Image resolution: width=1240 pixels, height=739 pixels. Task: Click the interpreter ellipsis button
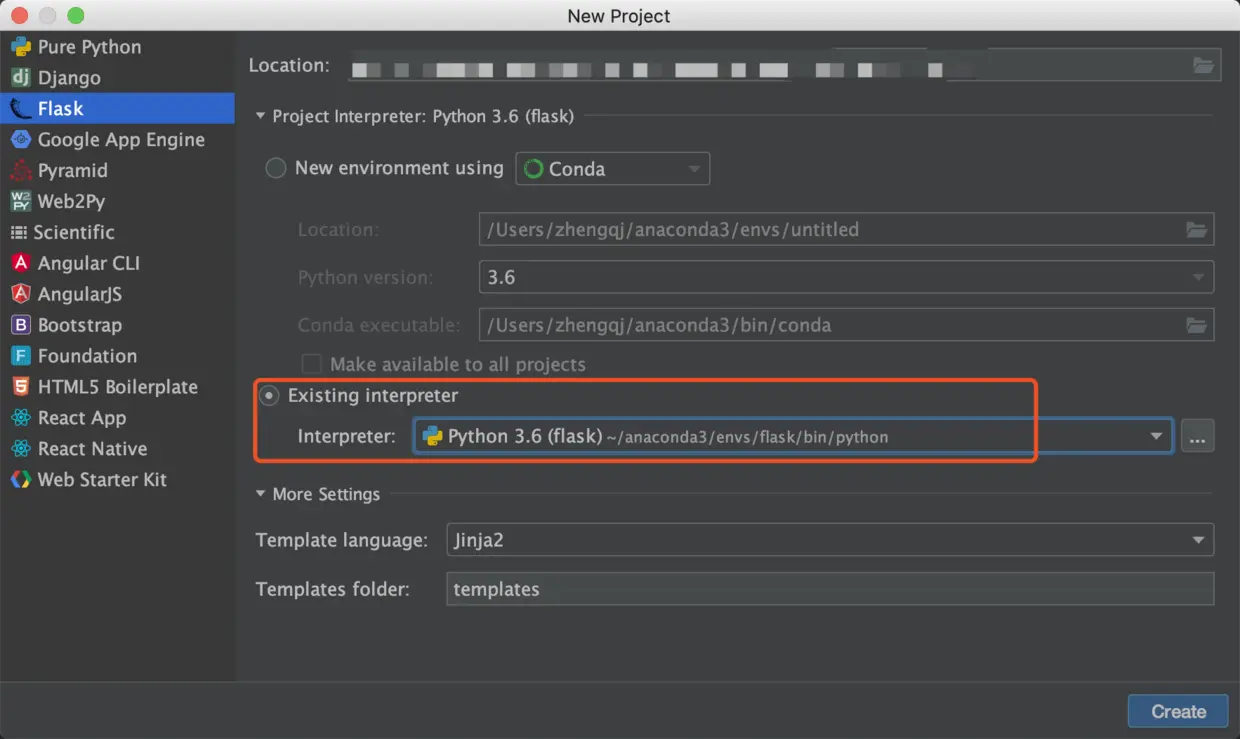coord(1198,437)
